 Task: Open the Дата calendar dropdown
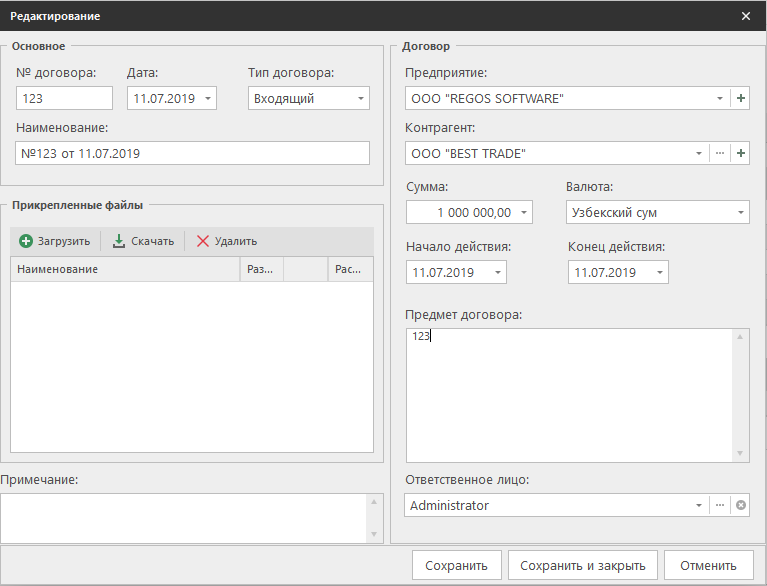coord(207,98)
